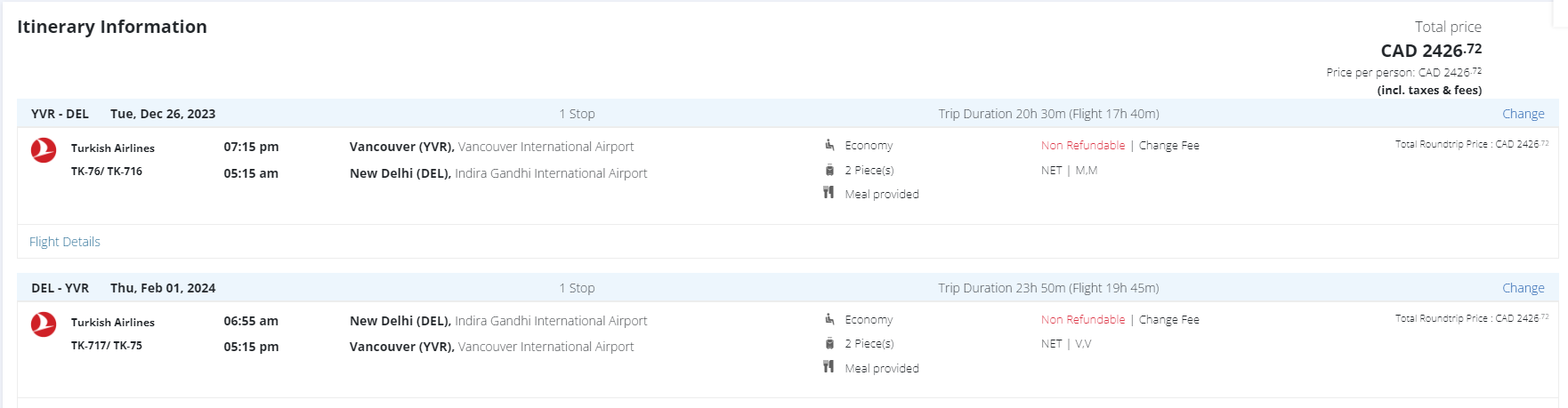
Task: Click the Turkish Airlines logo for the YVR-DEL flight
Action: coord(44,150)
